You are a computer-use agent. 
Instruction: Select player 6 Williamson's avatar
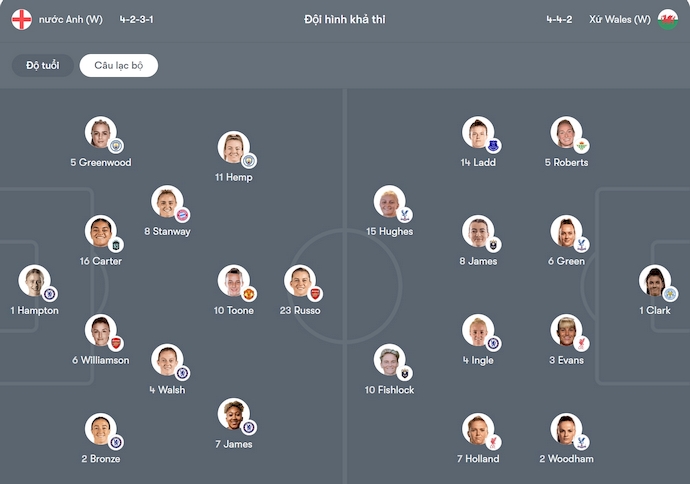pos(100,329)
